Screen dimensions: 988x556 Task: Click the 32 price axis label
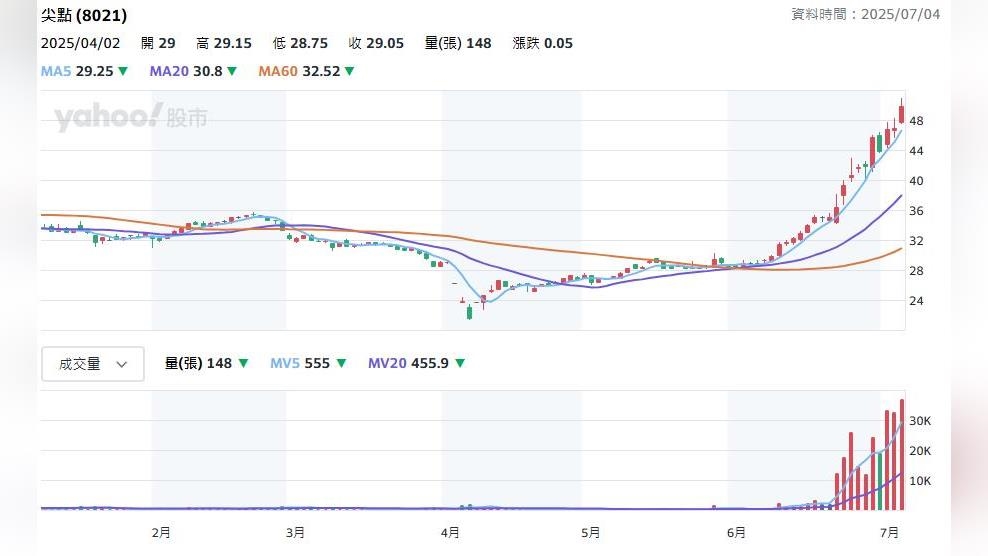click(916, 241)
